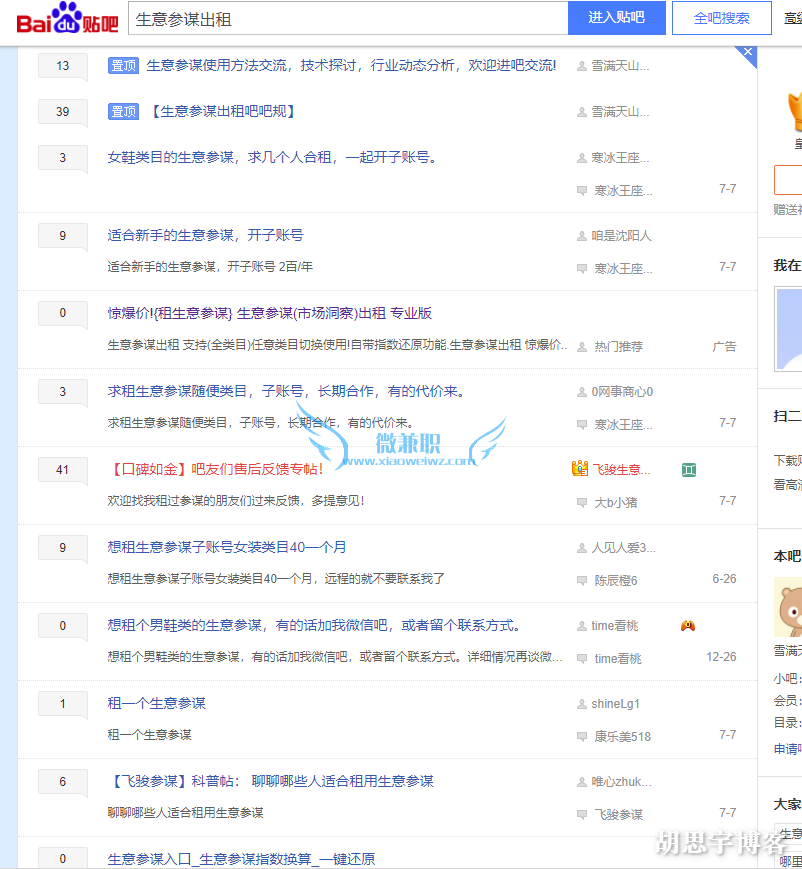802x869 pixels.
Task: Click author name 0网事商心0
Action: pos(621,392)
